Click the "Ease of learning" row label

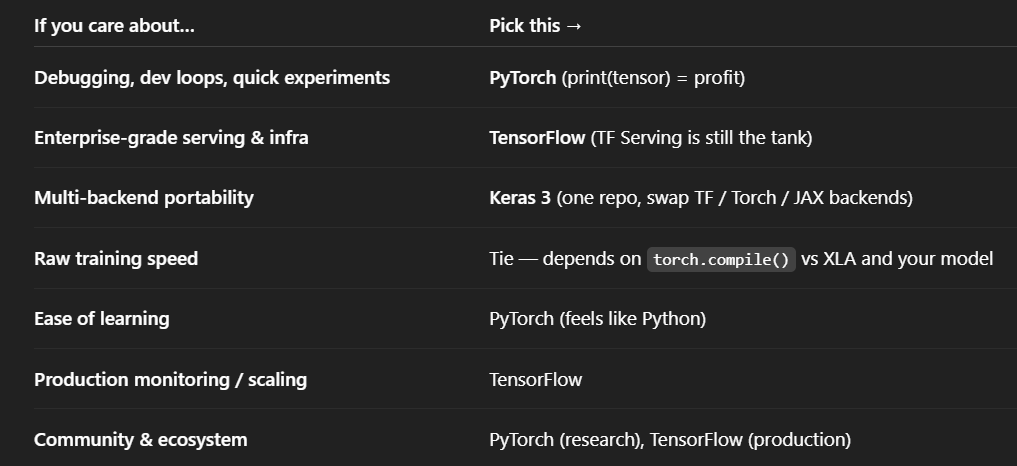(x=102, y=319)
